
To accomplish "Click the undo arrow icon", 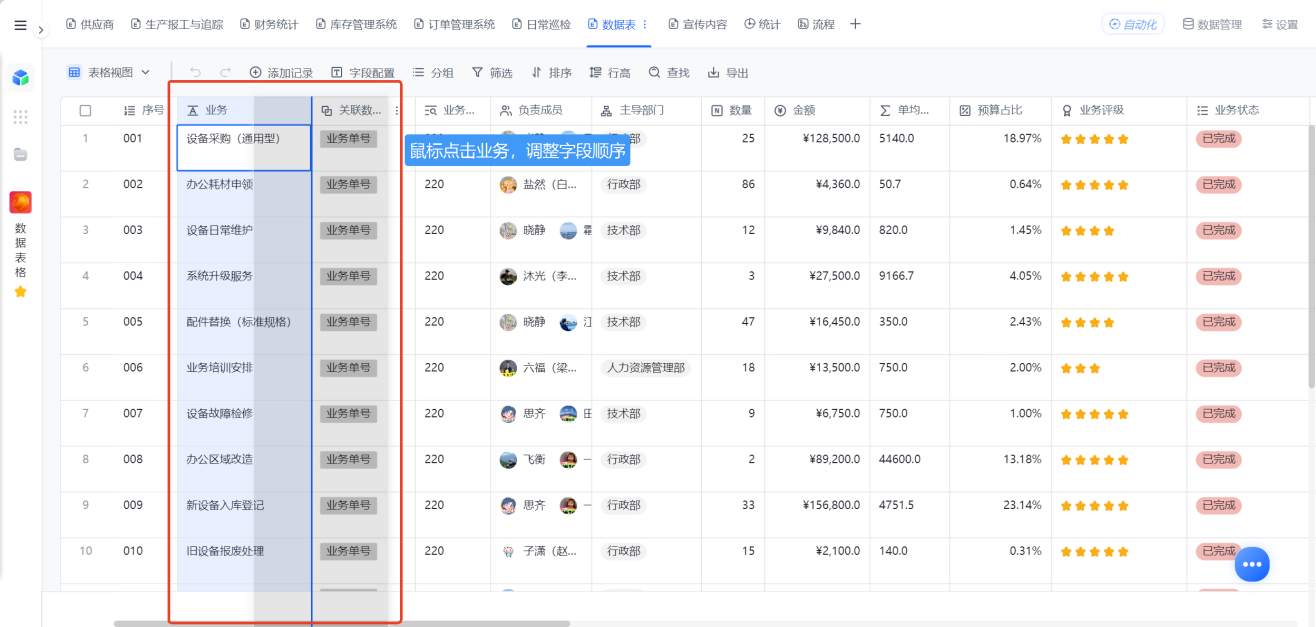I will click(195, 72).
